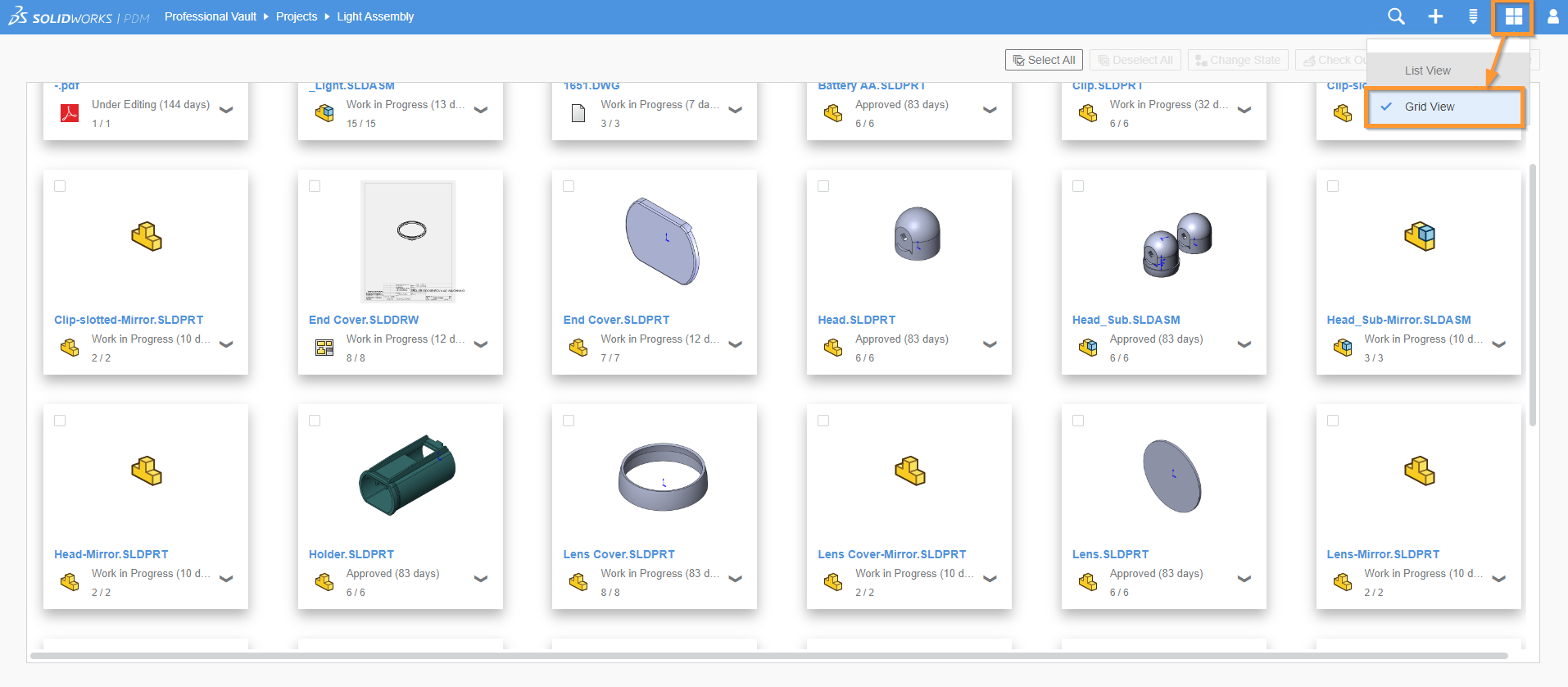Click the PDF file type icon

tap(70, 113)
